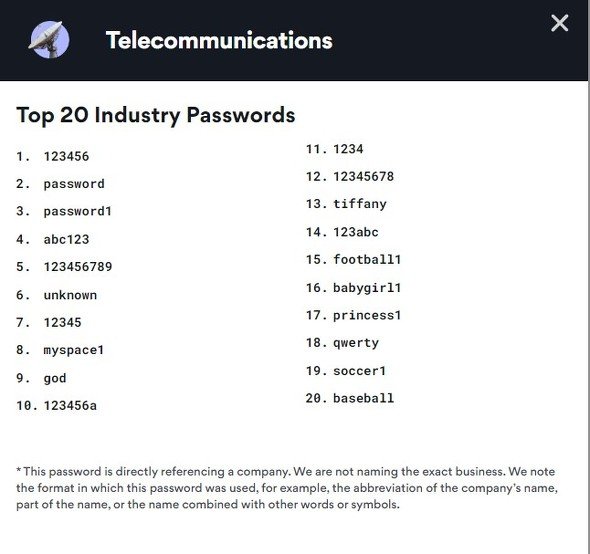Click the football1 entry
Image resolution: width=590 pixels, height=554 pixels.
(367, 259)
